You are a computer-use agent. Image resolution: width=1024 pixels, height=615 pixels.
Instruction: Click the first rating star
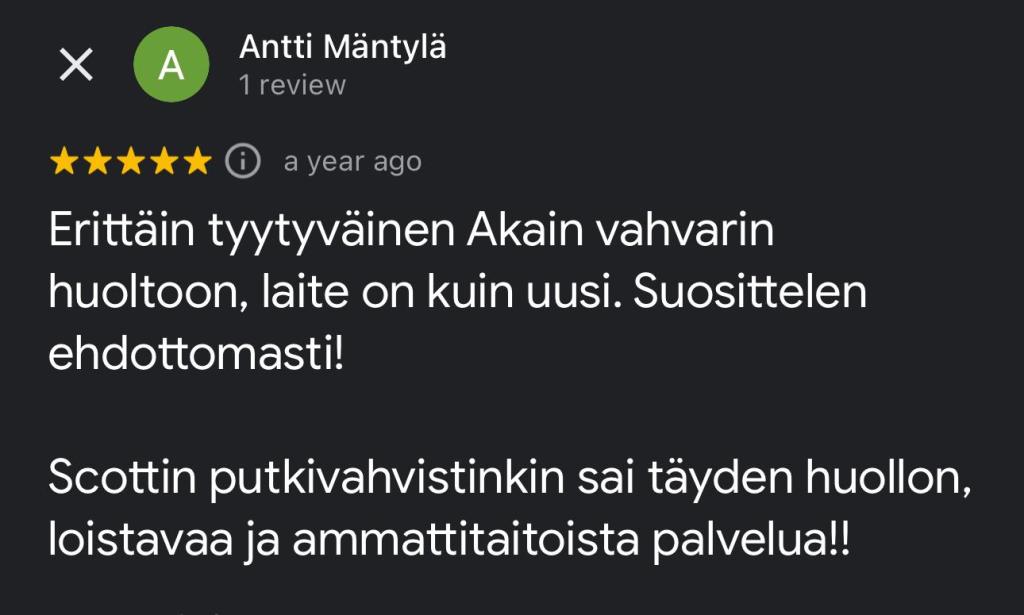click(x=64, y=161)
